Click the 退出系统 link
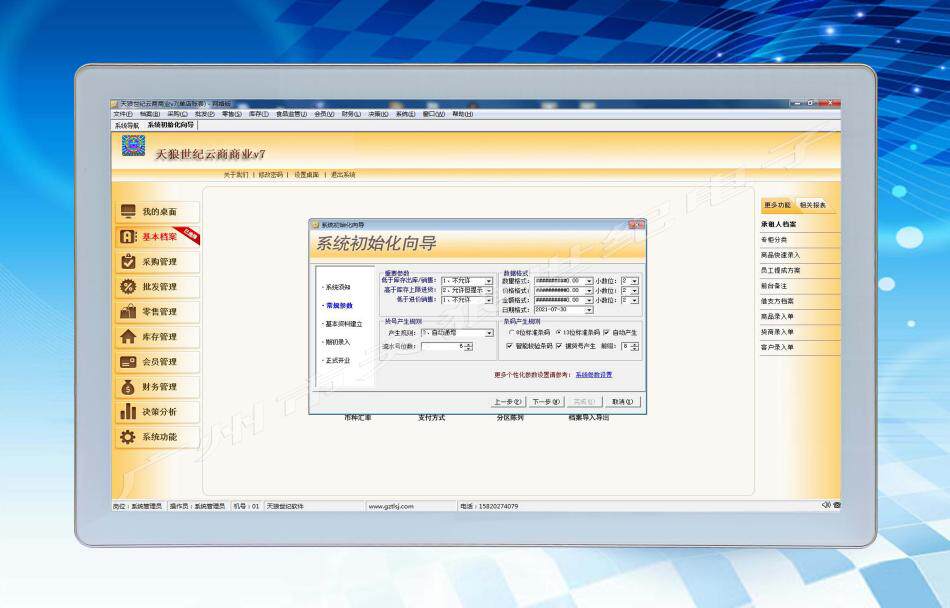The height and width of the screenshot is (608, 950). (343, 174)
